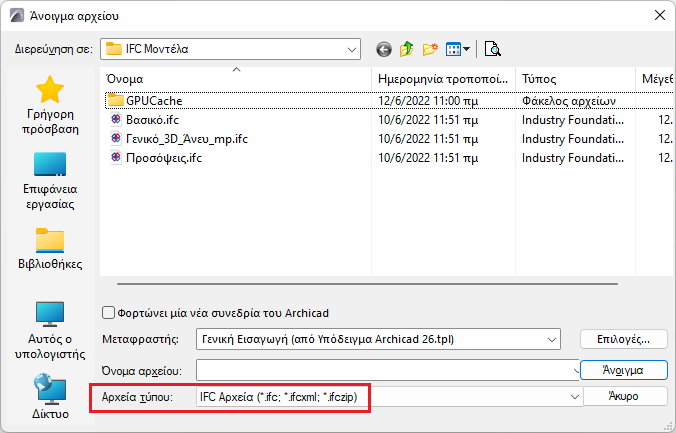The height and width of the screenshot is (433, 676).
Task: Open the view menu icon
Action: [x=457, y=49]
